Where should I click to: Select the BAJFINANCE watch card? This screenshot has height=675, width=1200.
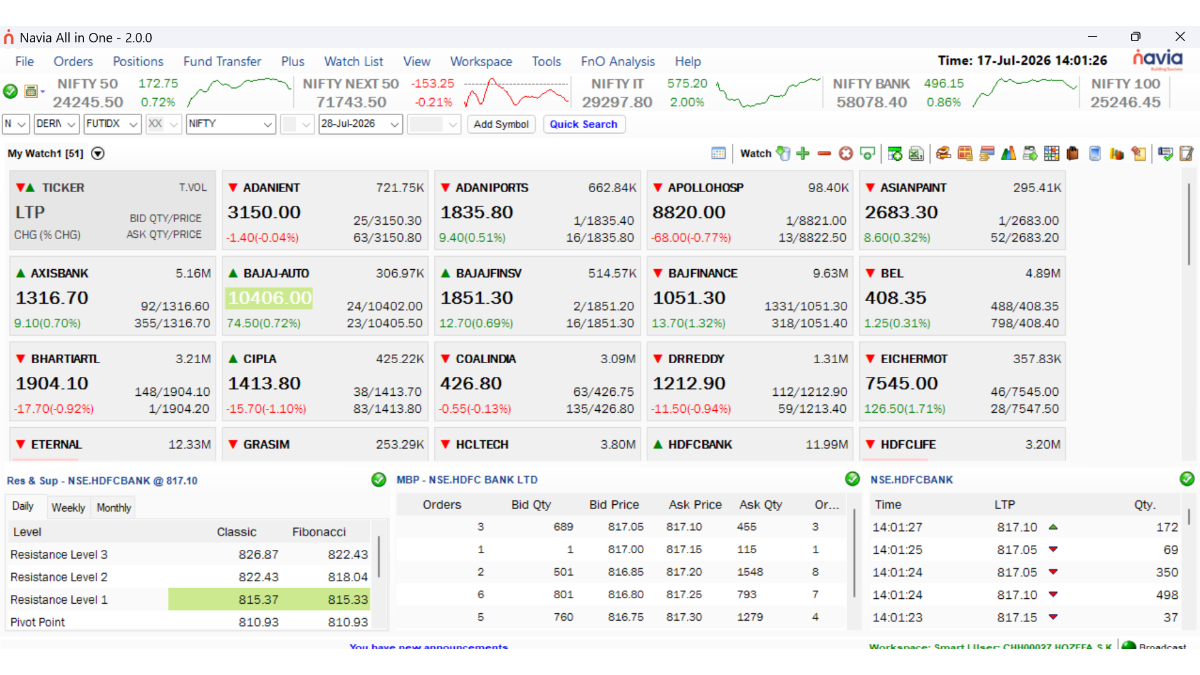[x=749, y=296]
